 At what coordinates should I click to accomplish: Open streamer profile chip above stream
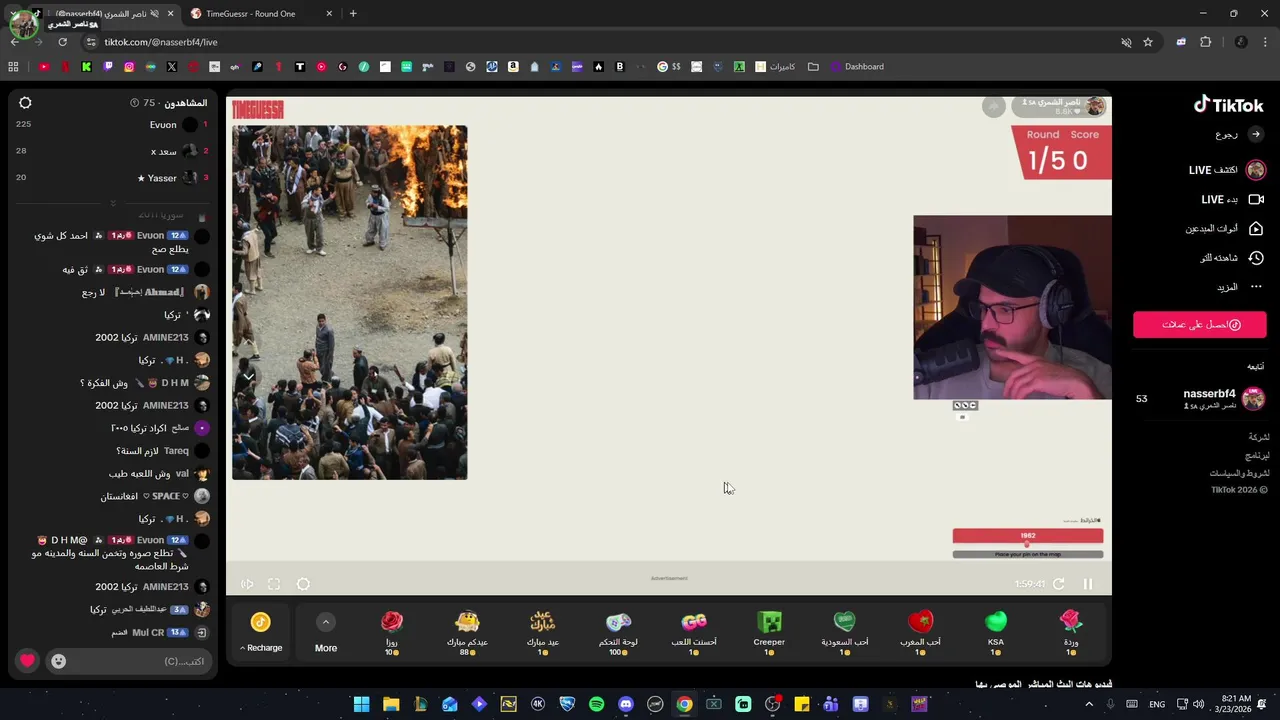[1059, 106]
